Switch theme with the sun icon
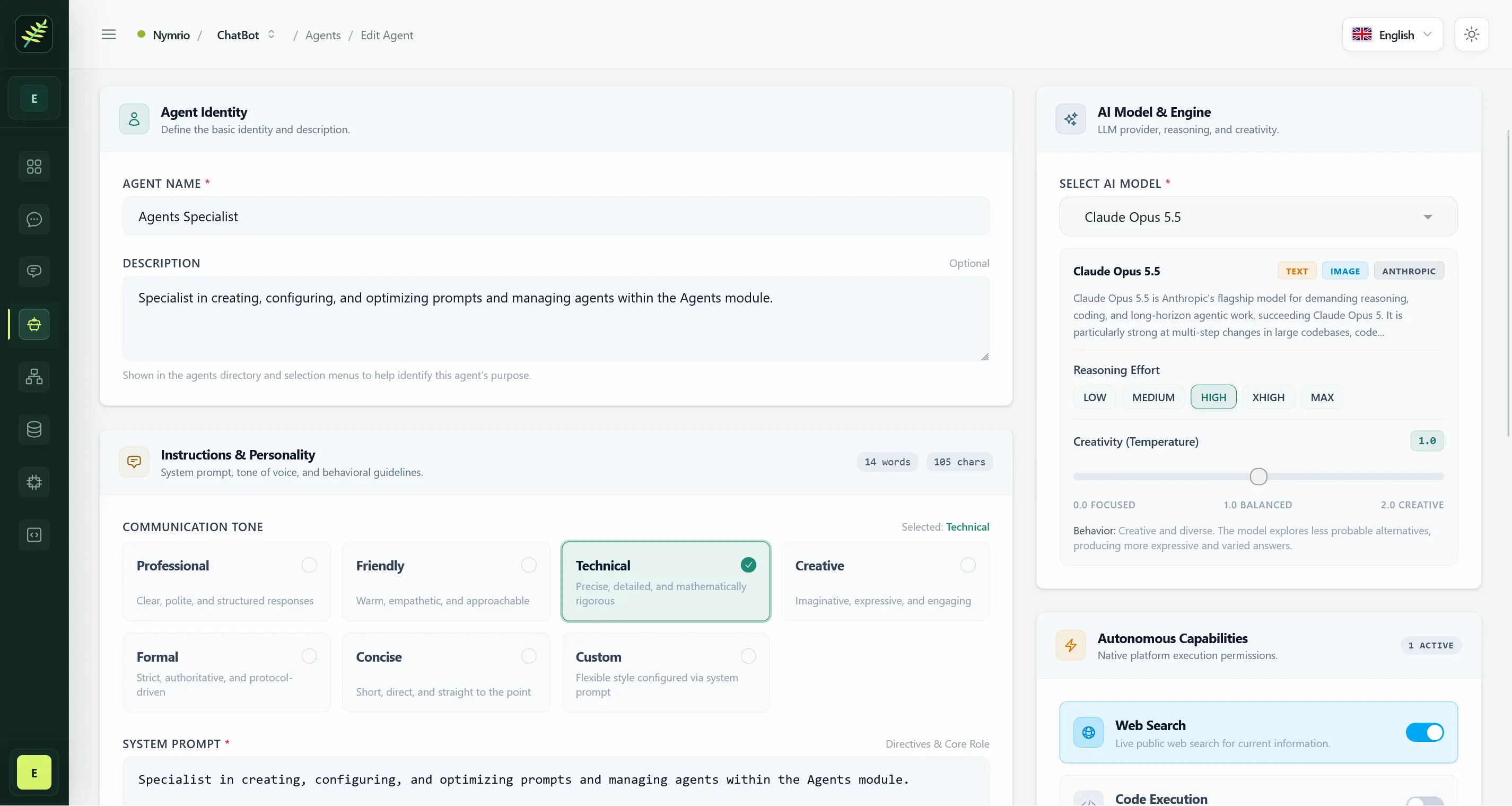Viewport: 1512px width, 806px height. click(1472, 34)
